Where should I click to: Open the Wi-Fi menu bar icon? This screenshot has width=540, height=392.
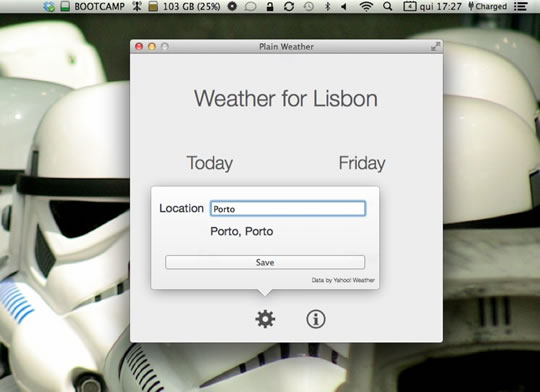366,6
